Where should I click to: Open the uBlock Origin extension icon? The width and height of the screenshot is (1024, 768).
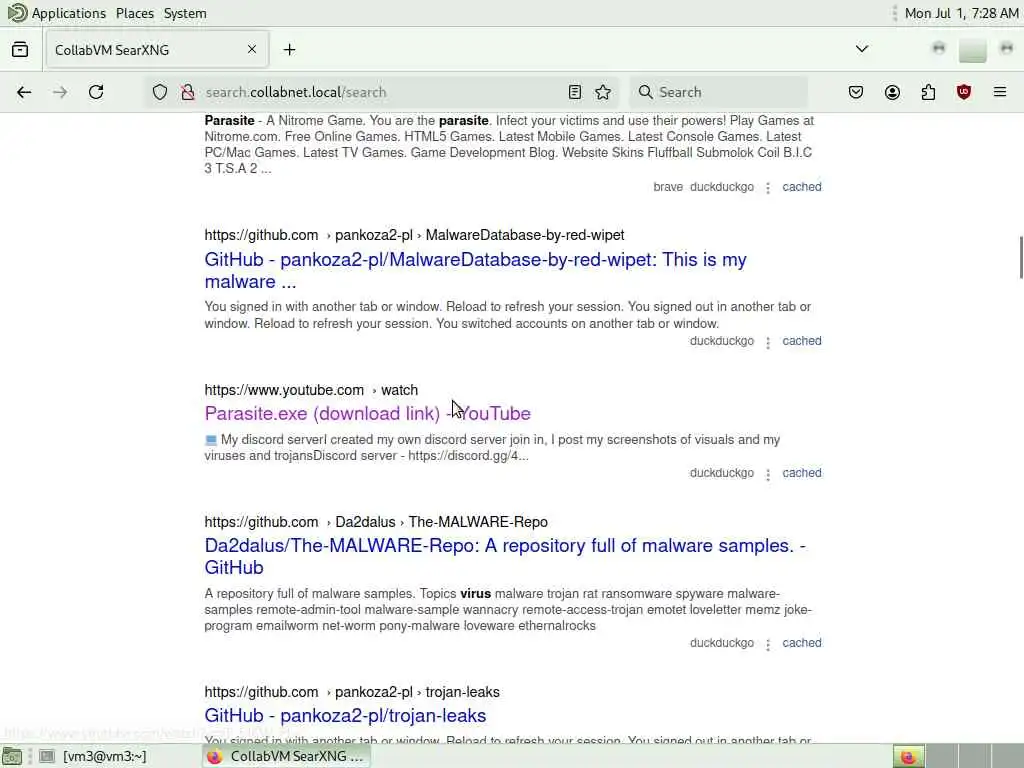(964, 92)
